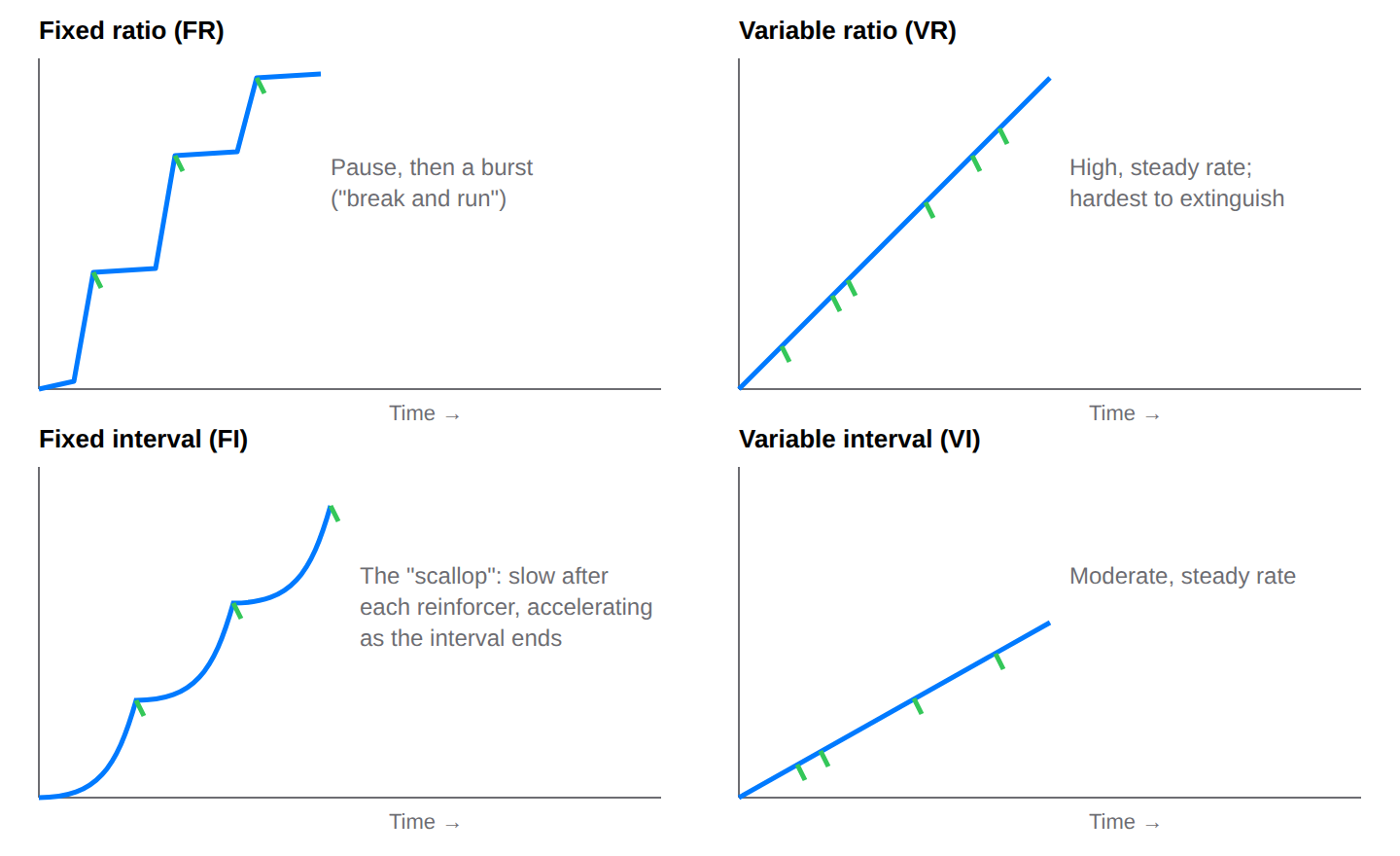Click the Time axis label under Variable interval chart
The image size is (1400, 856).
[1125, 822]
